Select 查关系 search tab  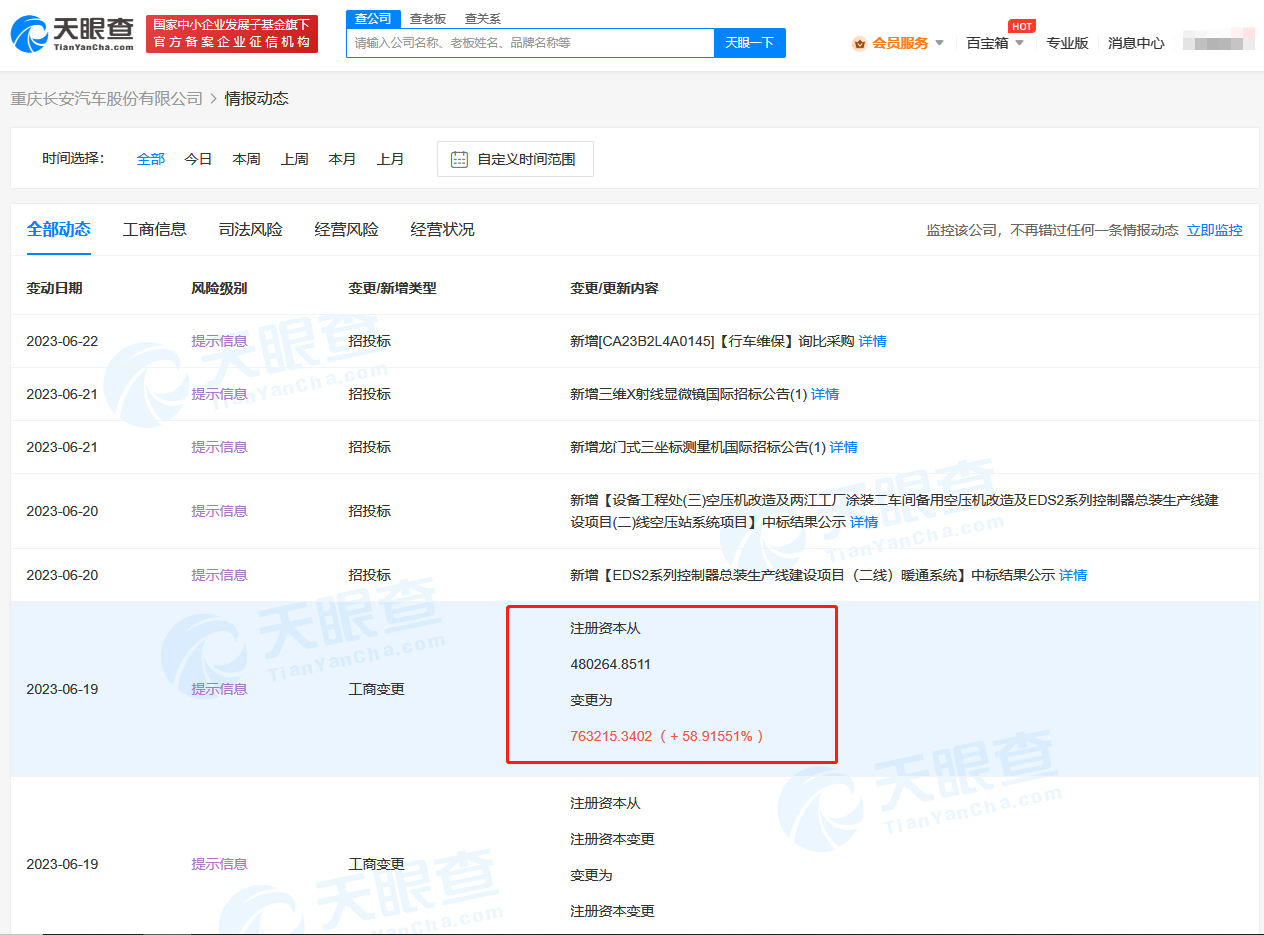pos(483,18)
